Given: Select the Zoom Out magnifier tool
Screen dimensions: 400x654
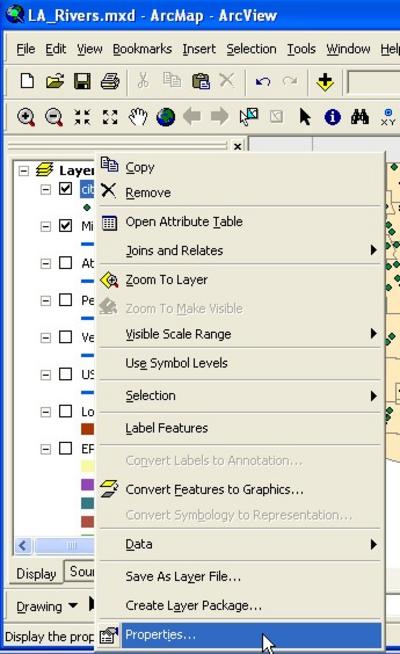Looking at the screenshot, I should click(54, 117).
